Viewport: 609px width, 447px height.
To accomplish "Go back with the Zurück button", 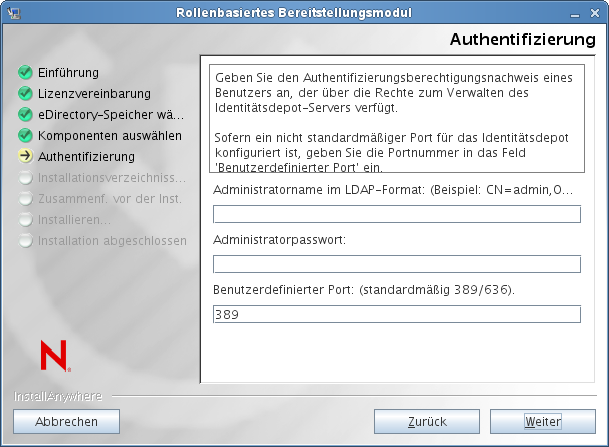I will coord(427,421).
